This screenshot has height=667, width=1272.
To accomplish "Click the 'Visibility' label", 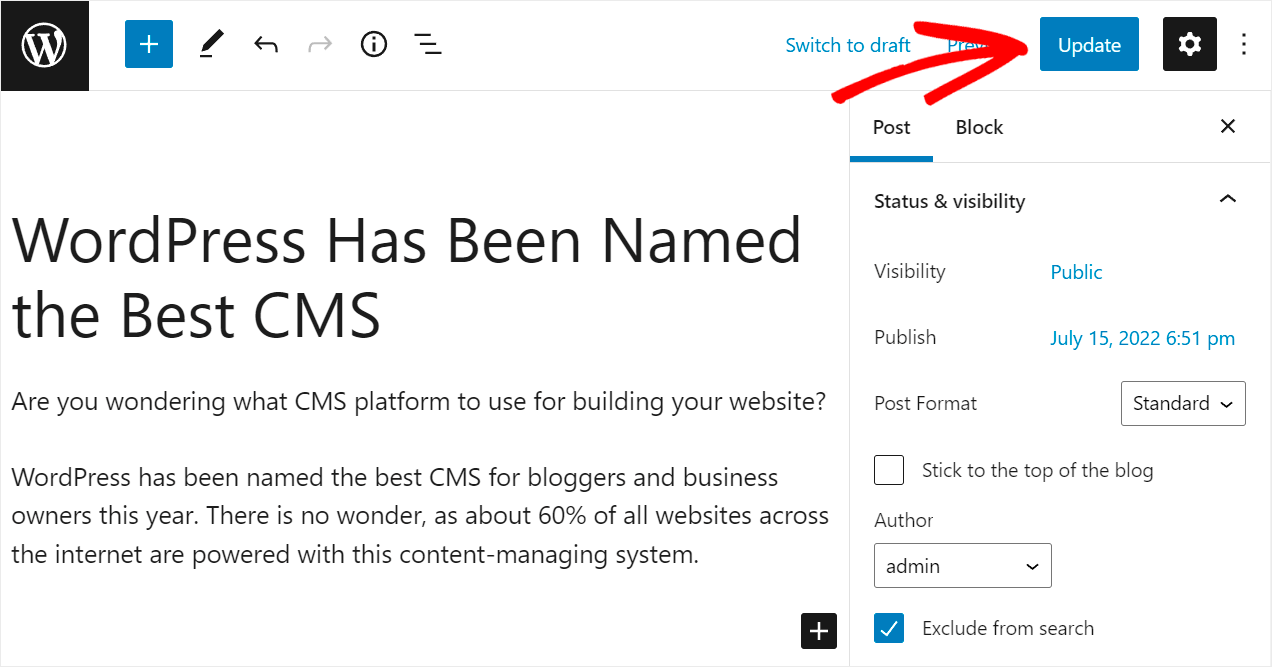I will click(x=909, y=271).
